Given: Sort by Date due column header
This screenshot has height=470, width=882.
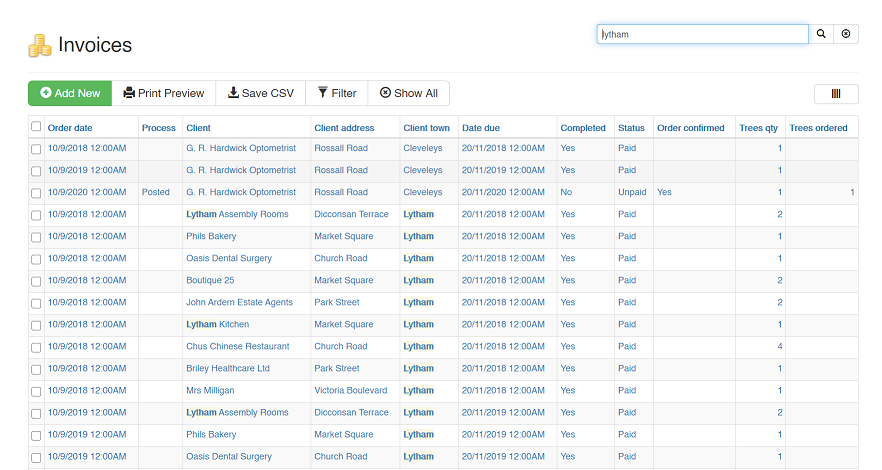Looking at the screenshot, I should pos(481,128).
